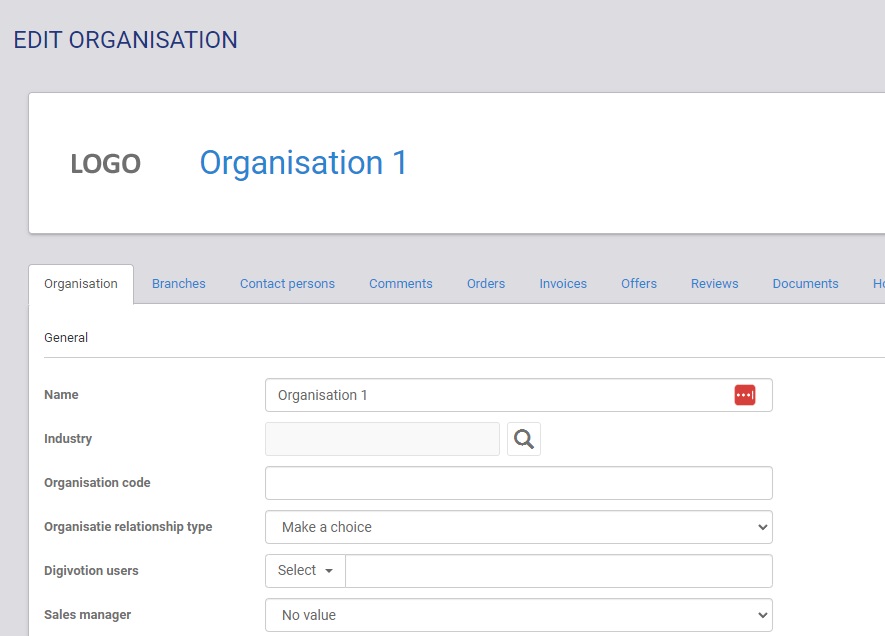The image size is (885, 636).
Task: Open the Contact persons tab
Action: 287,284
